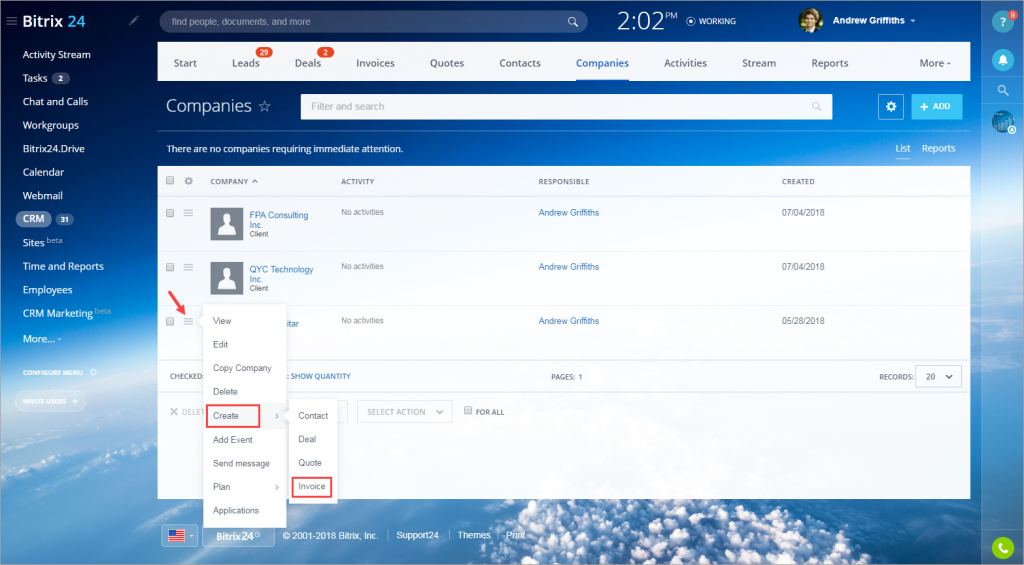Switch to the Deals tab

coord(308,63)
